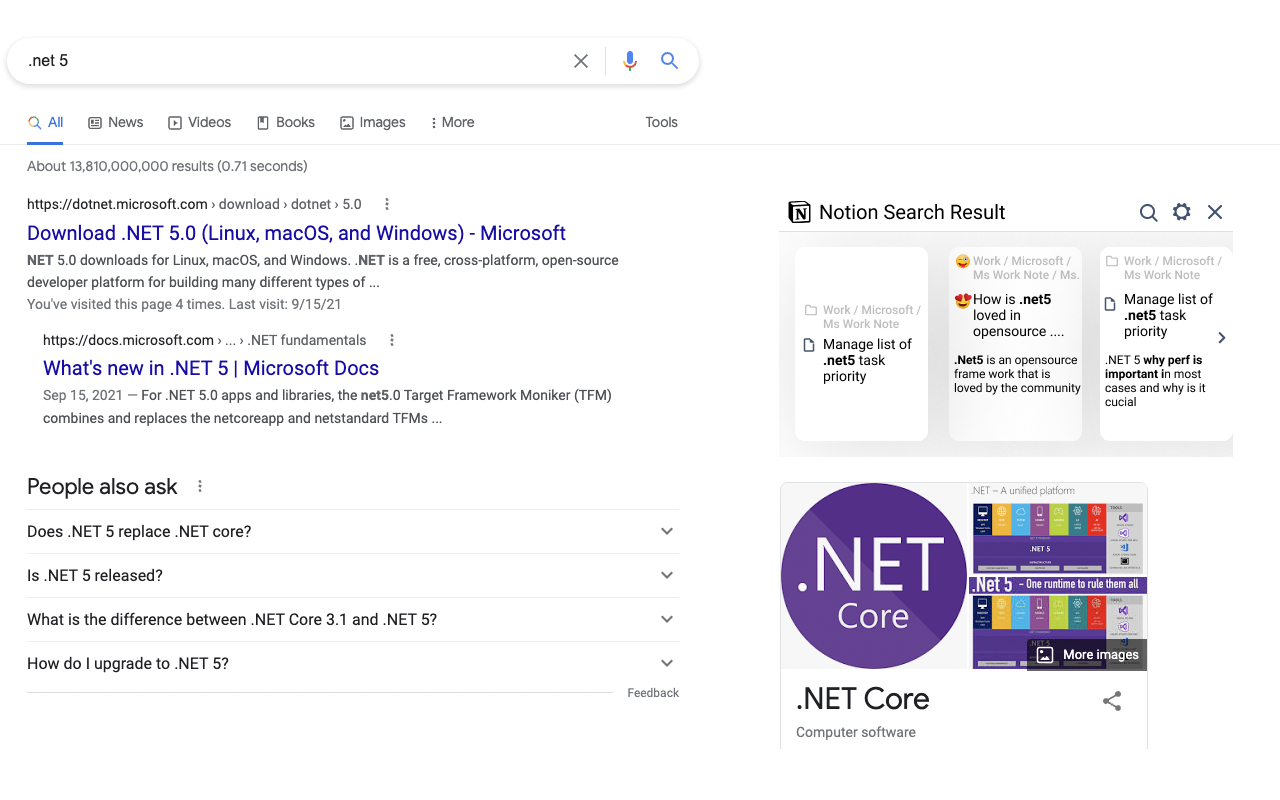The width and height of the screenshot is (1280, 800).
Task: Open the More search categories menu
Action: tap(452, 122)
